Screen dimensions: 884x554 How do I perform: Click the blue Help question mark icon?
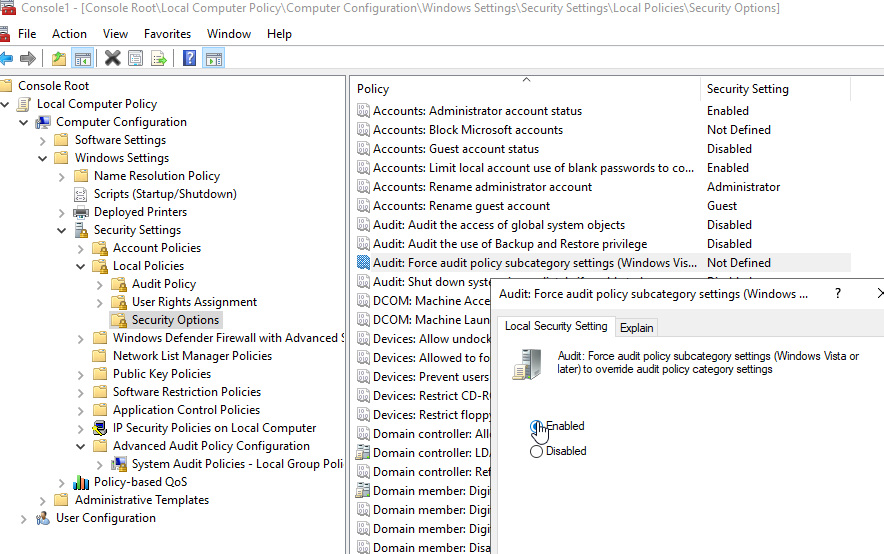point(189,58)
